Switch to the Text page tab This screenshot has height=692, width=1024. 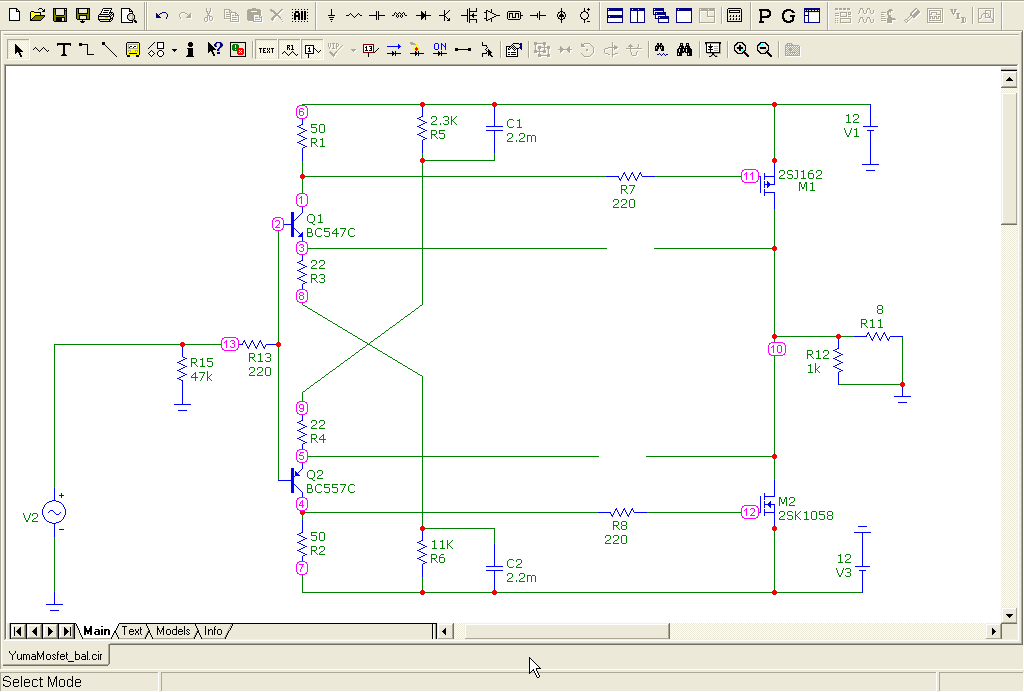131,631
